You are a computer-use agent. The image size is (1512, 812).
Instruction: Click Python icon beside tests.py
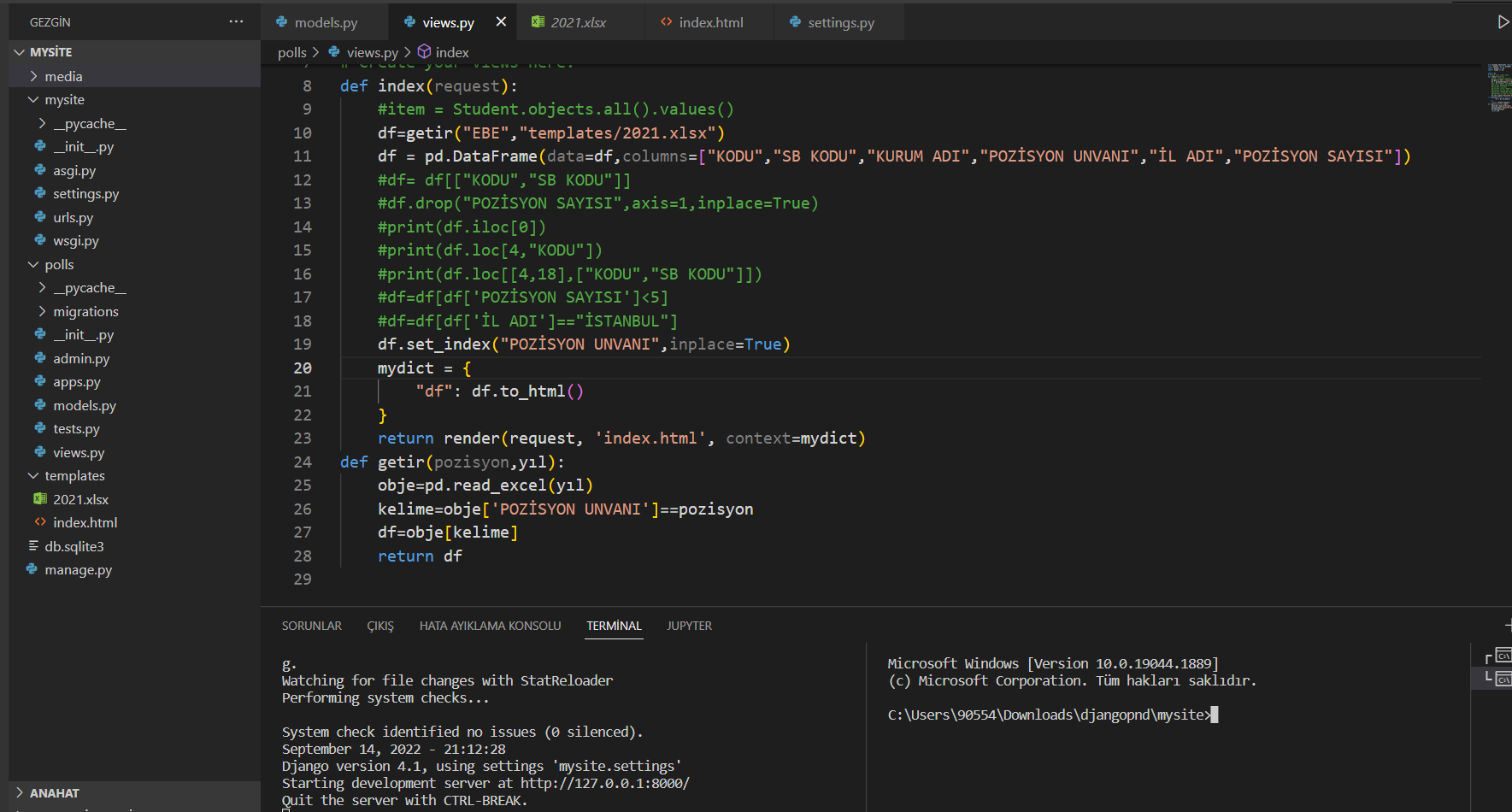40,428
